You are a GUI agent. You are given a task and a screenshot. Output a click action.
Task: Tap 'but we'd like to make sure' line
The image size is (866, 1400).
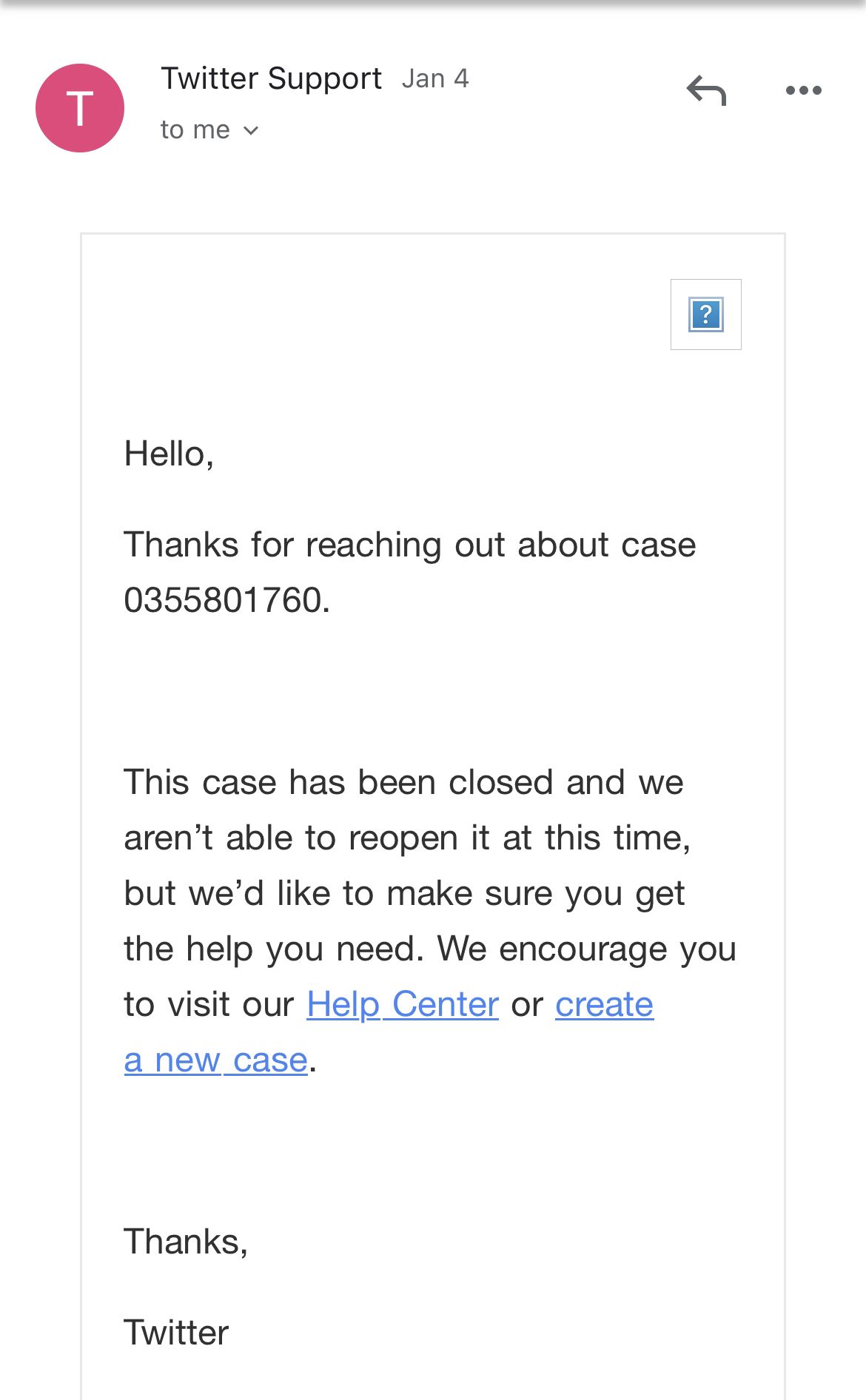point(404,894)
